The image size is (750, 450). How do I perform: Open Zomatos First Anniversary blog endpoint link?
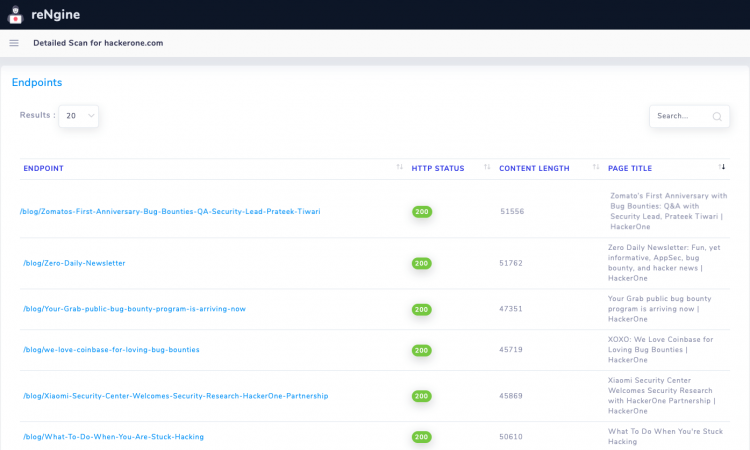[170, 211]
